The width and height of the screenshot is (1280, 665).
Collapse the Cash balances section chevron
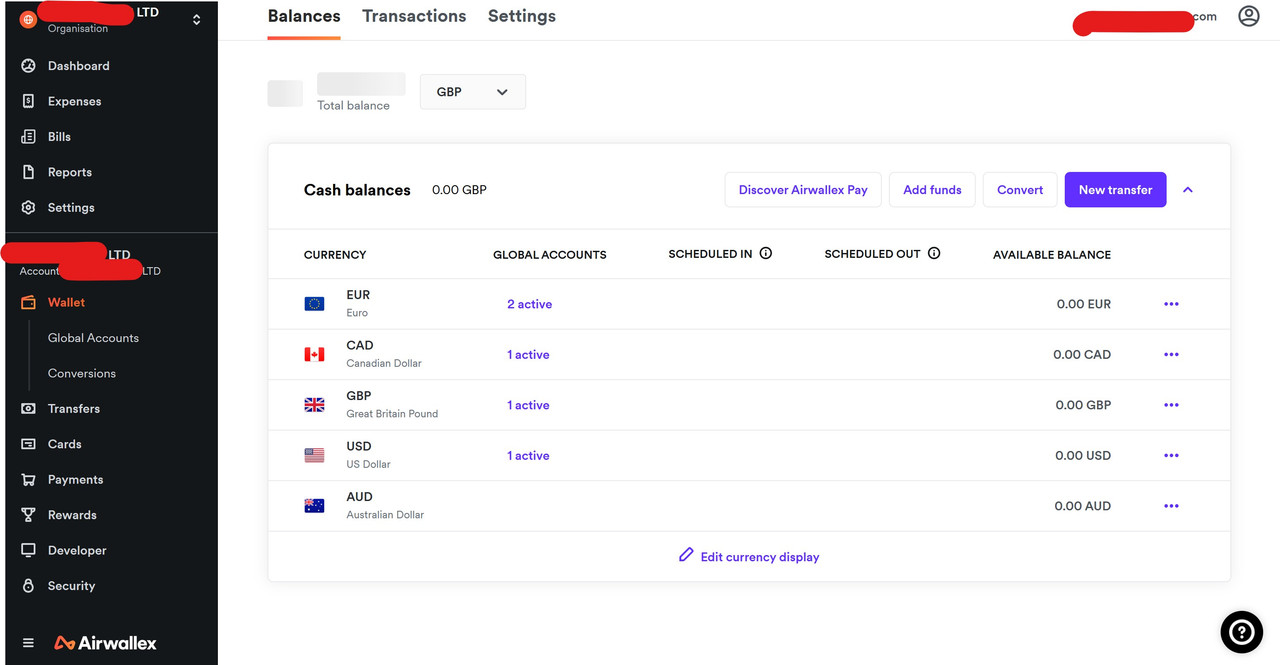[x=1188, y=190]
